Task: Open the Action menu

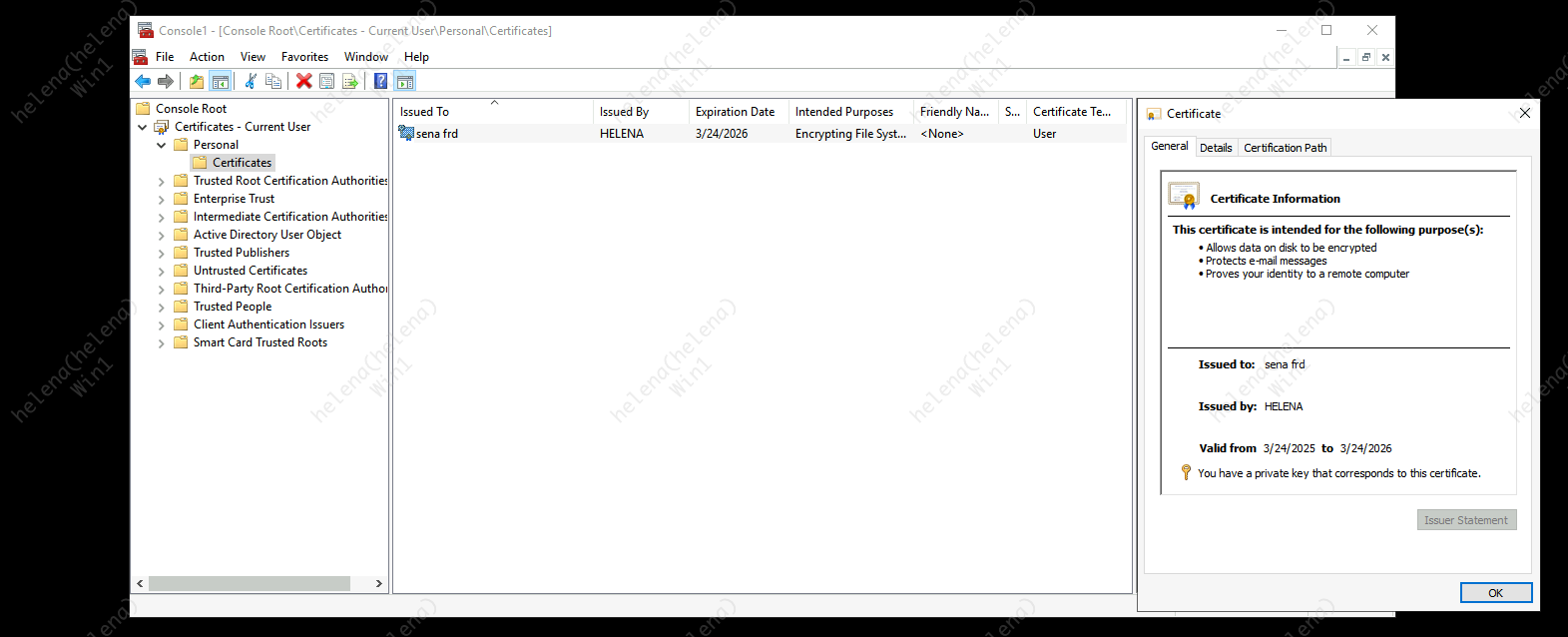Action: point(207,57)
